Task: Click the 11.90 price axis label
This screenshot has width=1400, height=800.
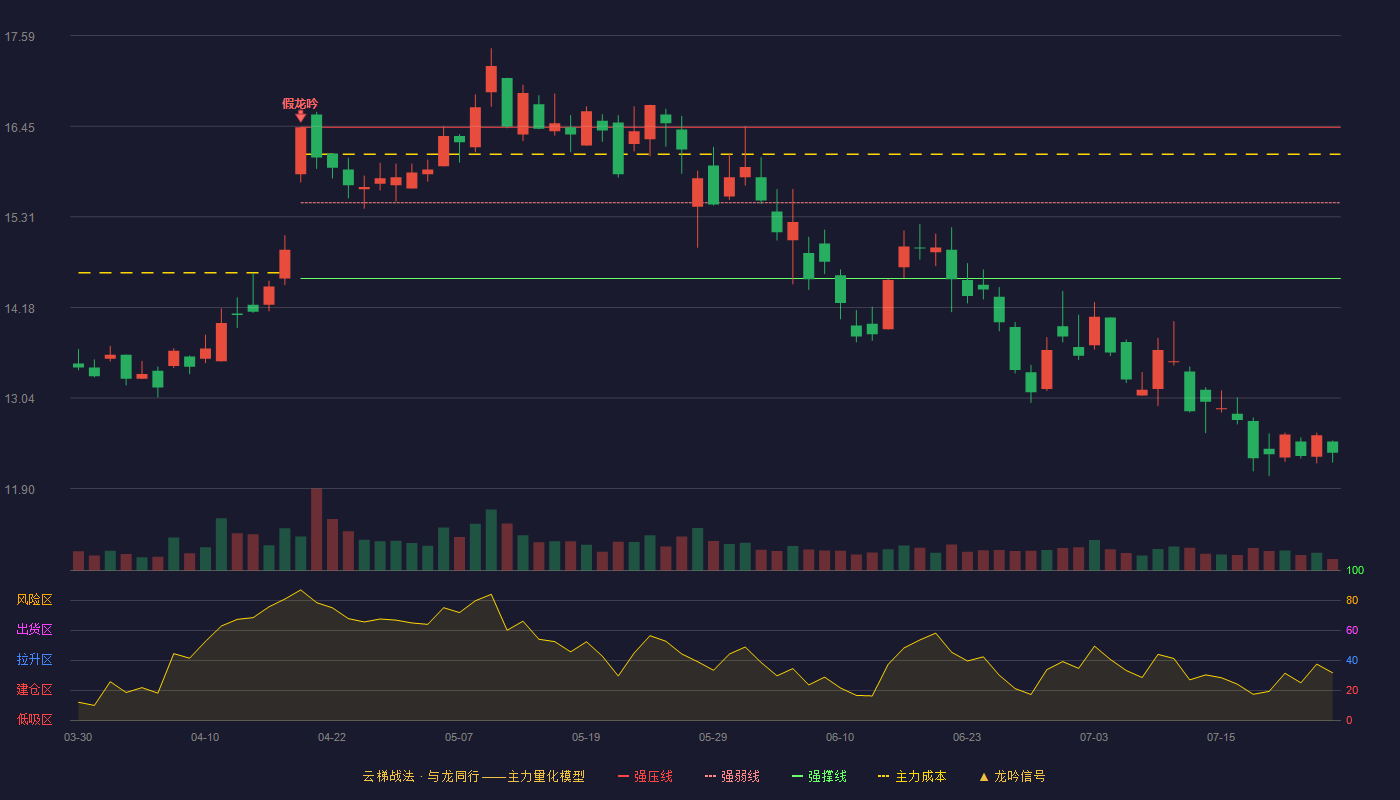Action: (x=20, y=490)
